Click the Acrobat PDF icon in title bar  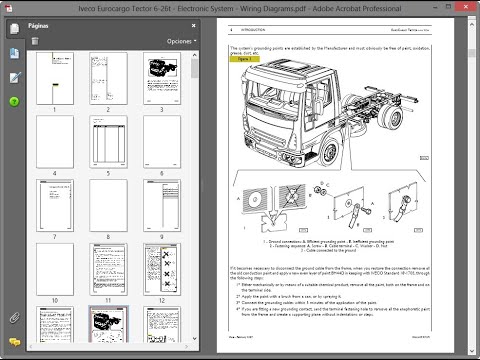[9, 8]
